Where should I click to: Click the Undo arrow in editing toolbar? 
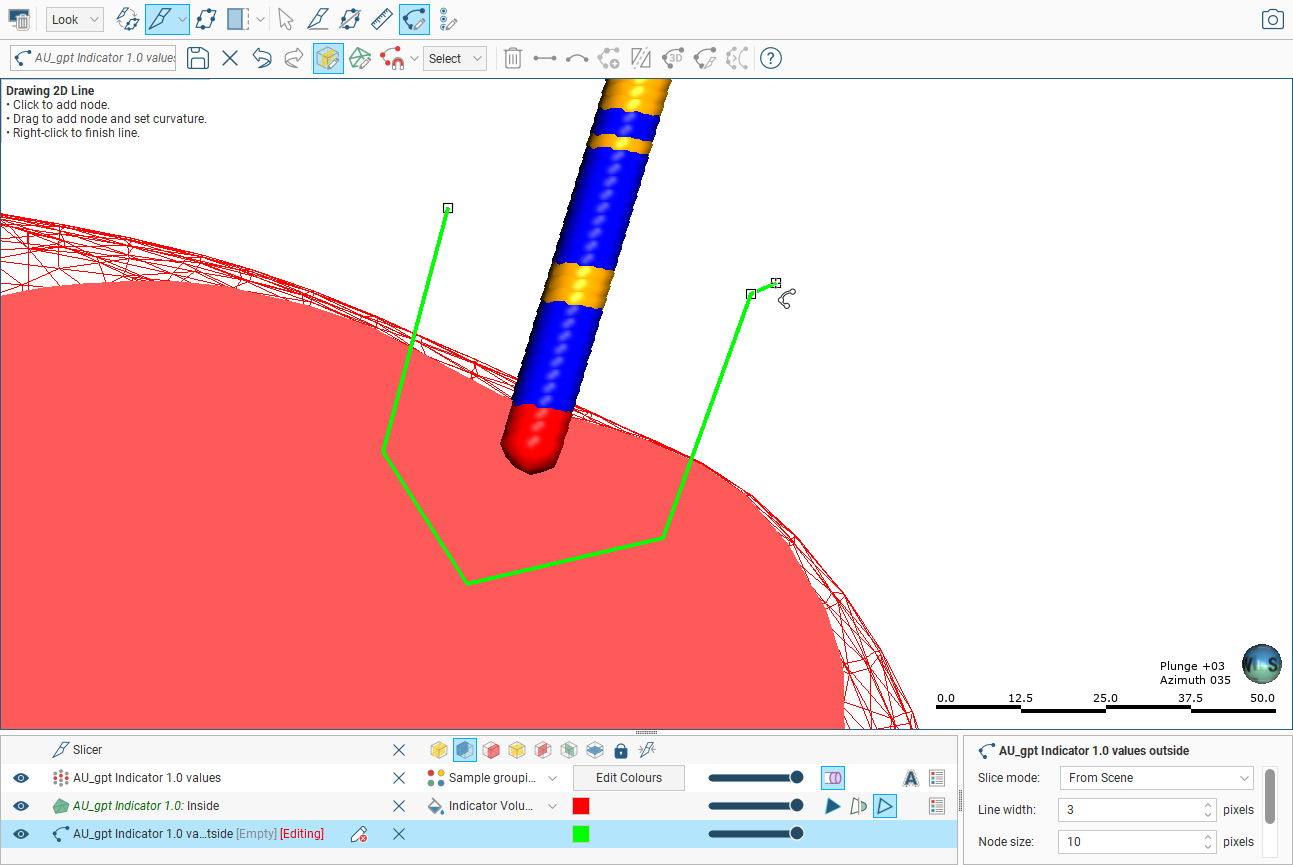[x=262, y=58]
